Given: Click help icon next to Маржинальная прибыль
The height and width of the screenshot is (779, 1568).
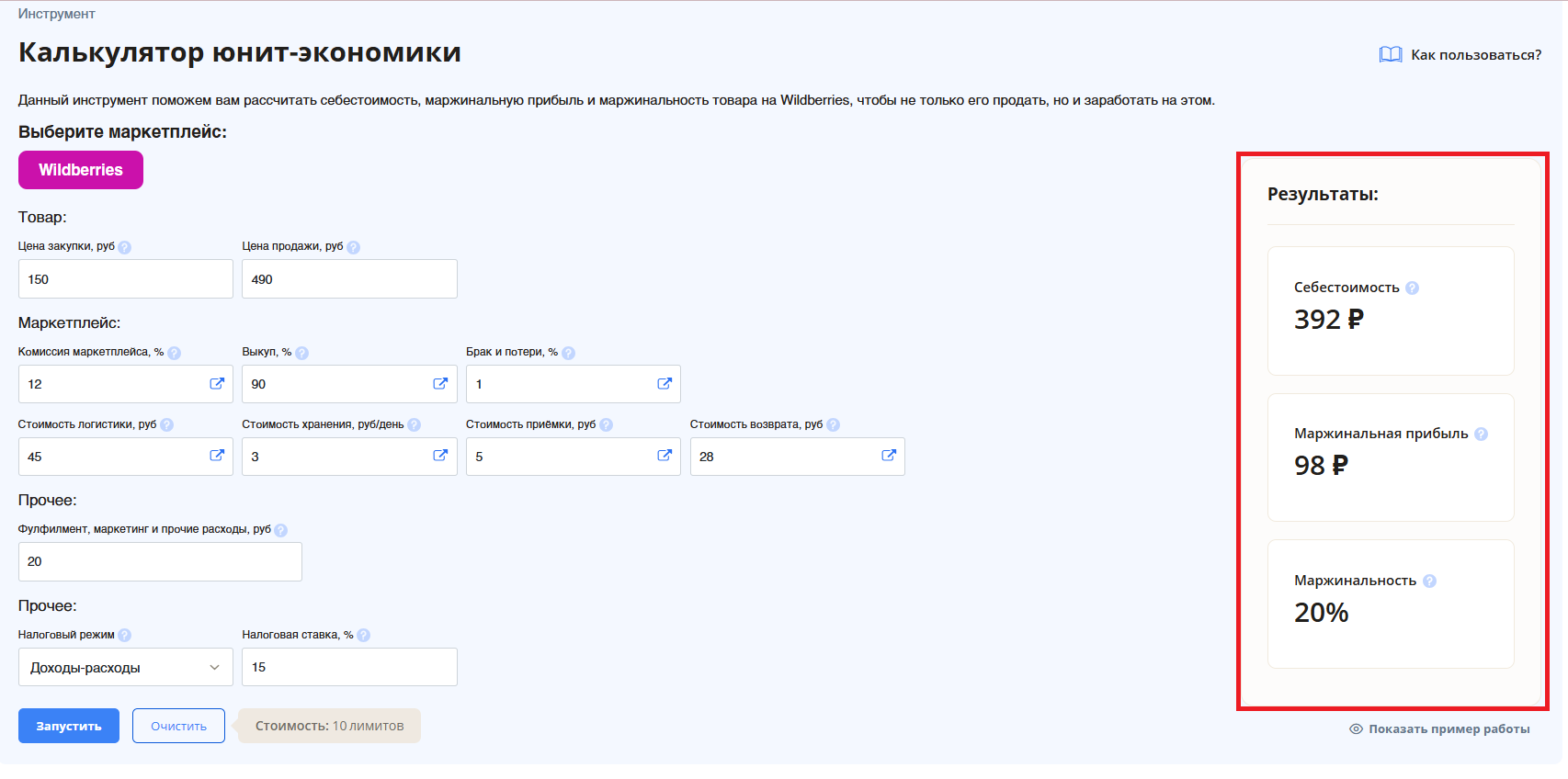Looking at the screenshot, I should point(1481,435).
